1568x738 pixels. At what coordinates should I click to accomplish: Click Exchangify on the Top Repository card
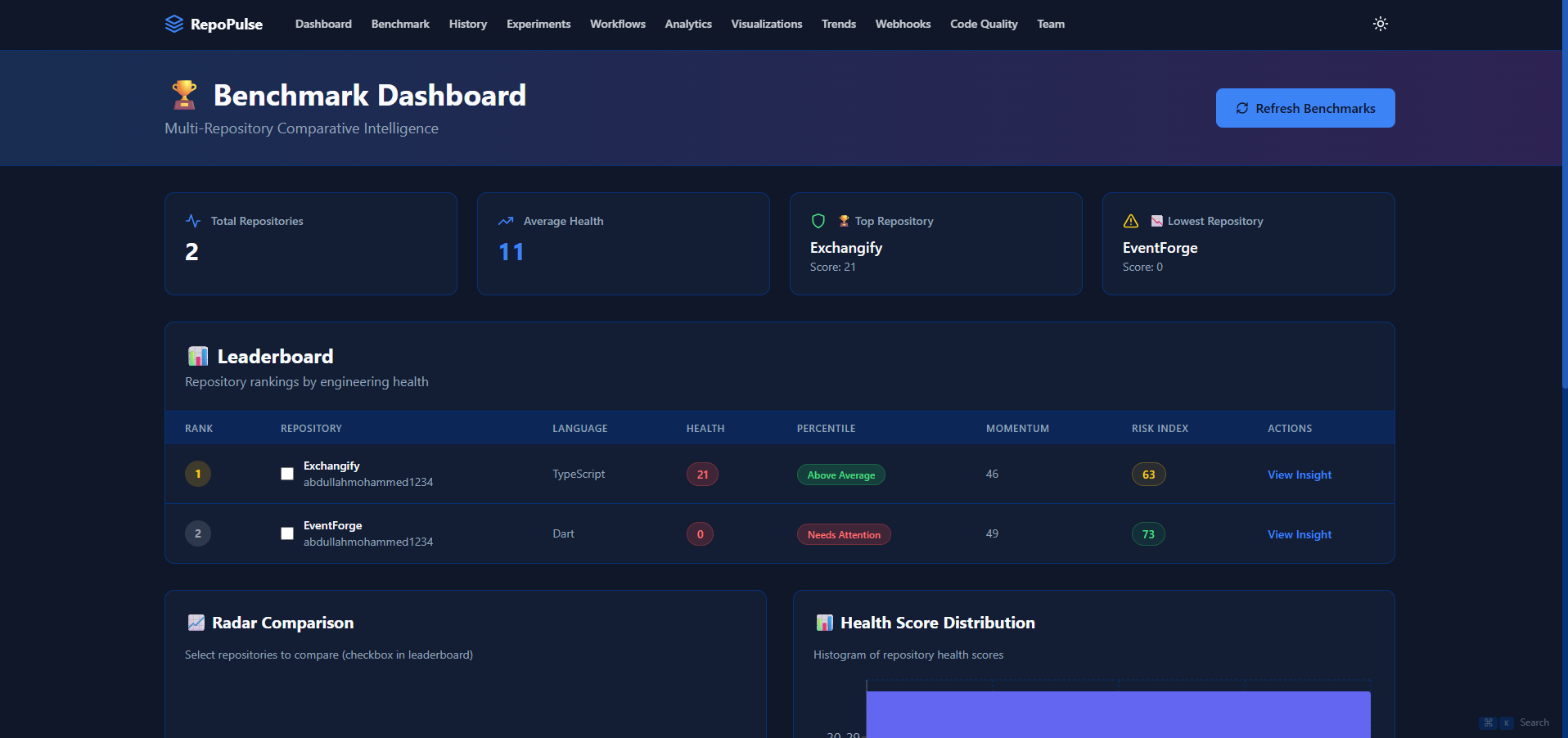[x=846, y=248]
